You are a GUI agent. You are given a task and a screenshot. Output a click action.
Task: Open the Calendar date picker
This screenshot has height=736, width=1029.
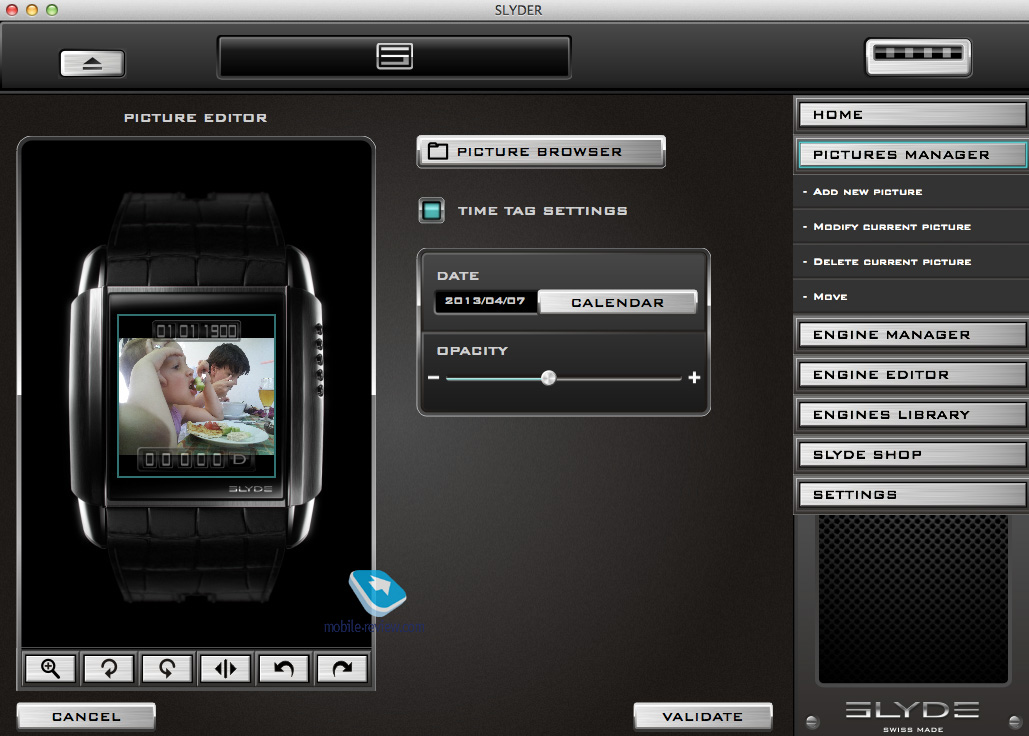coord(617,303)
